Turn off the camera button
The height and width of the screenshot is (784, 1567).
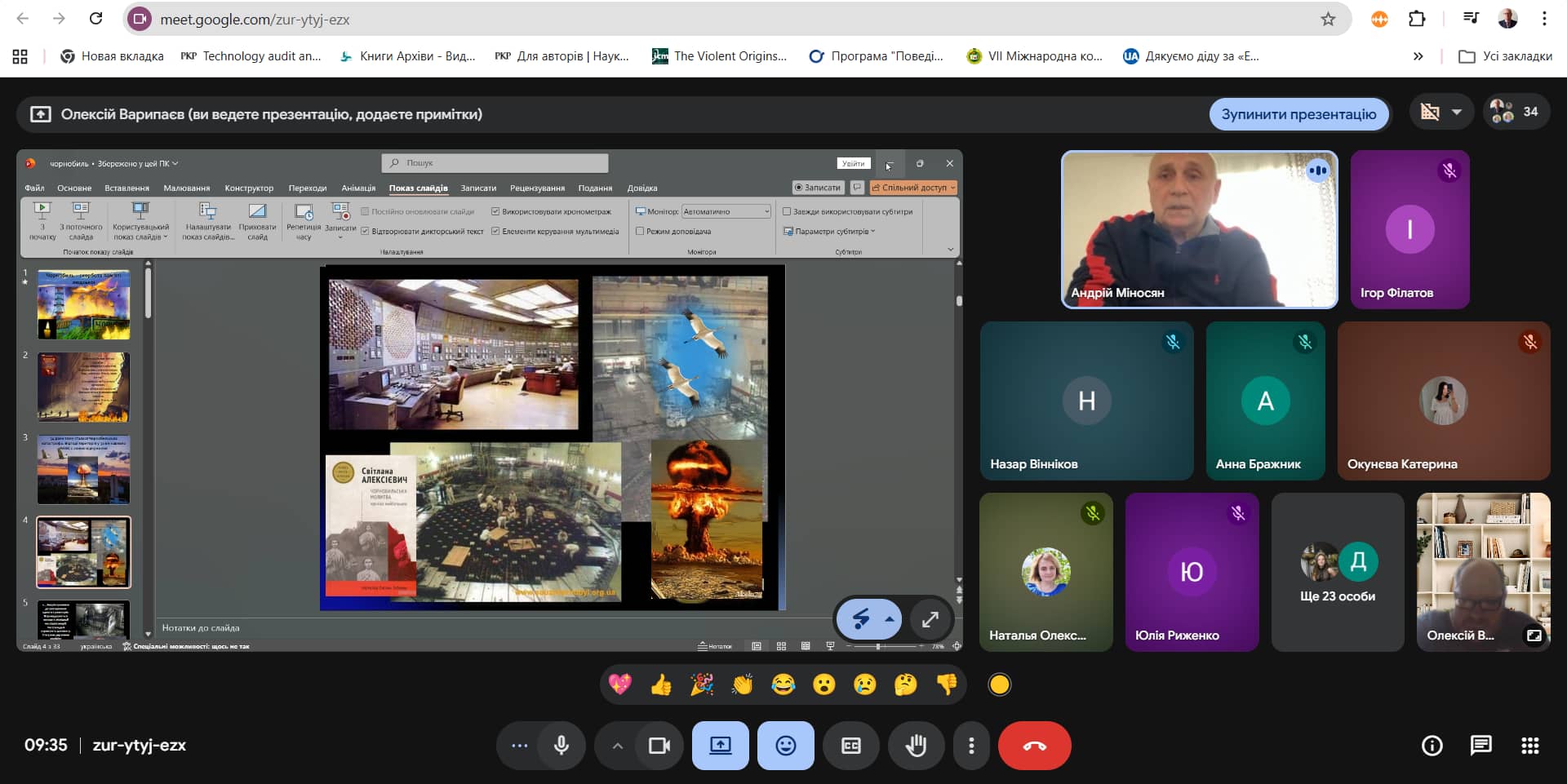[659, 746]
